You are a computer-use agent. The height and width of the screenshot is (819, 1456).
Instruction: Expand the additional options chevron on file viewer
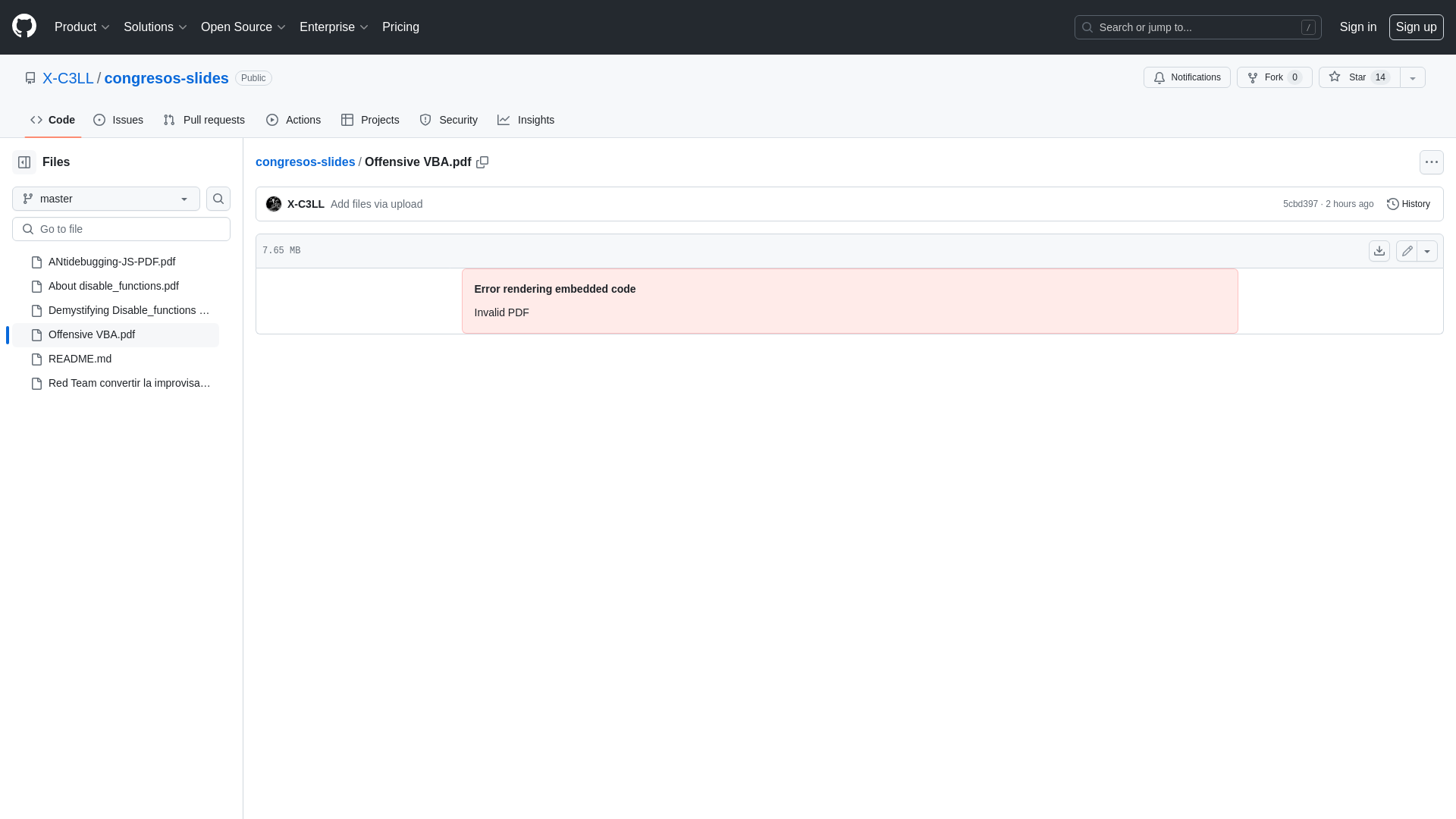(1427, 251)
